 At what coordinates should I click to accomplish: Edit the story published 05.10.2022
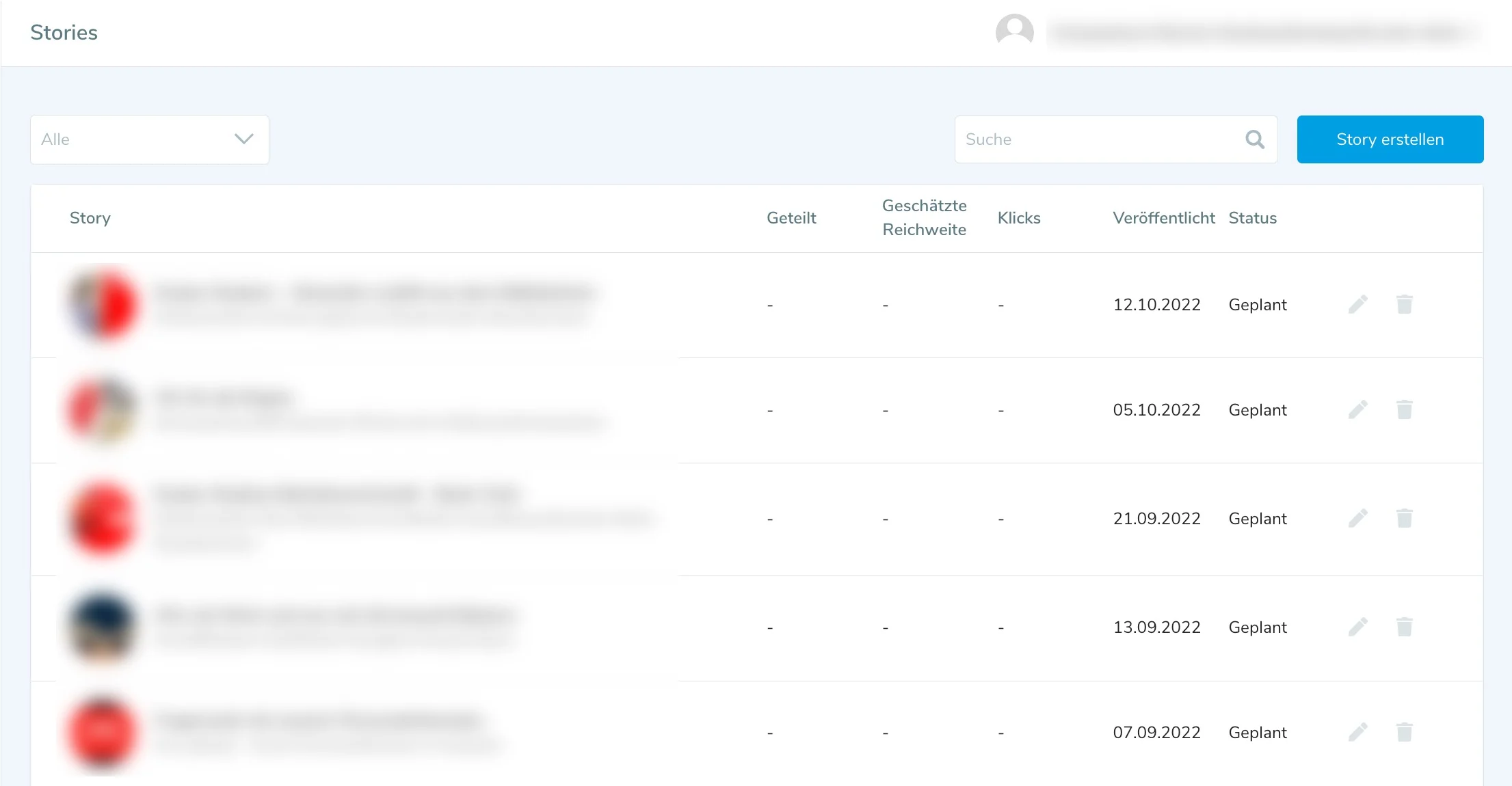pyautogui.click(x=1357, y=410)
